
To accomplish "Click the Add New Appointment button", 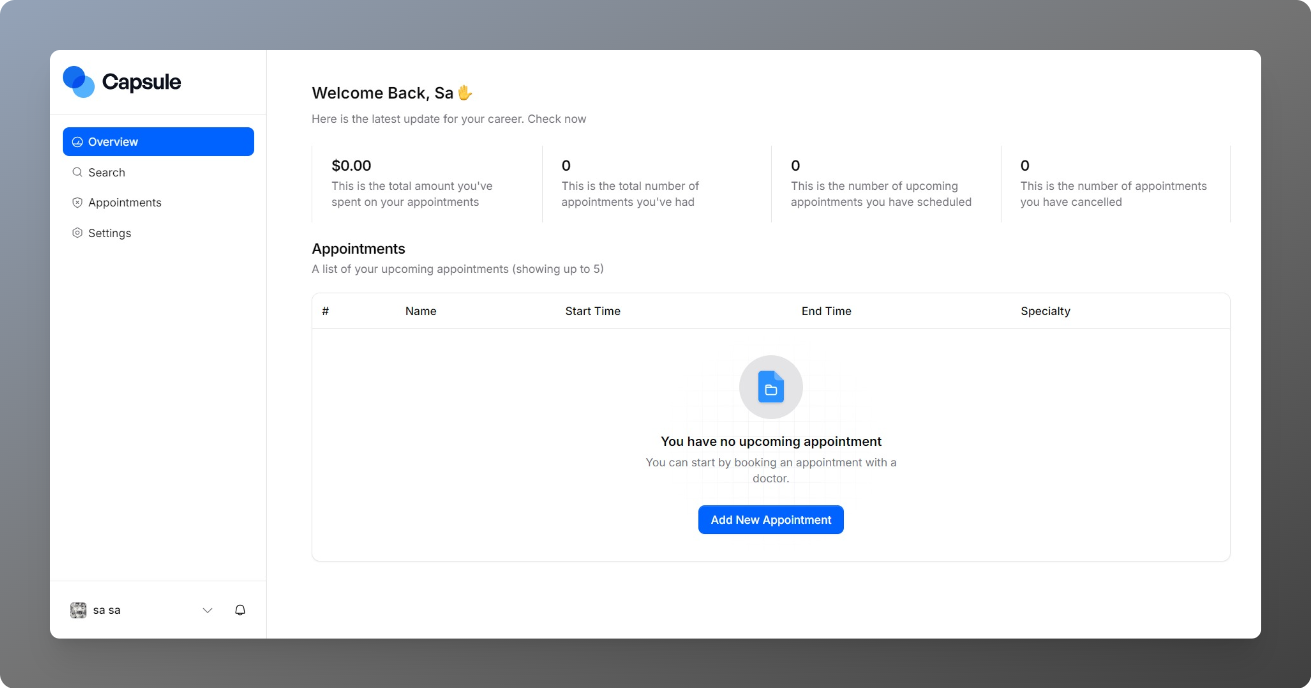I will click(x=770, y=519).
